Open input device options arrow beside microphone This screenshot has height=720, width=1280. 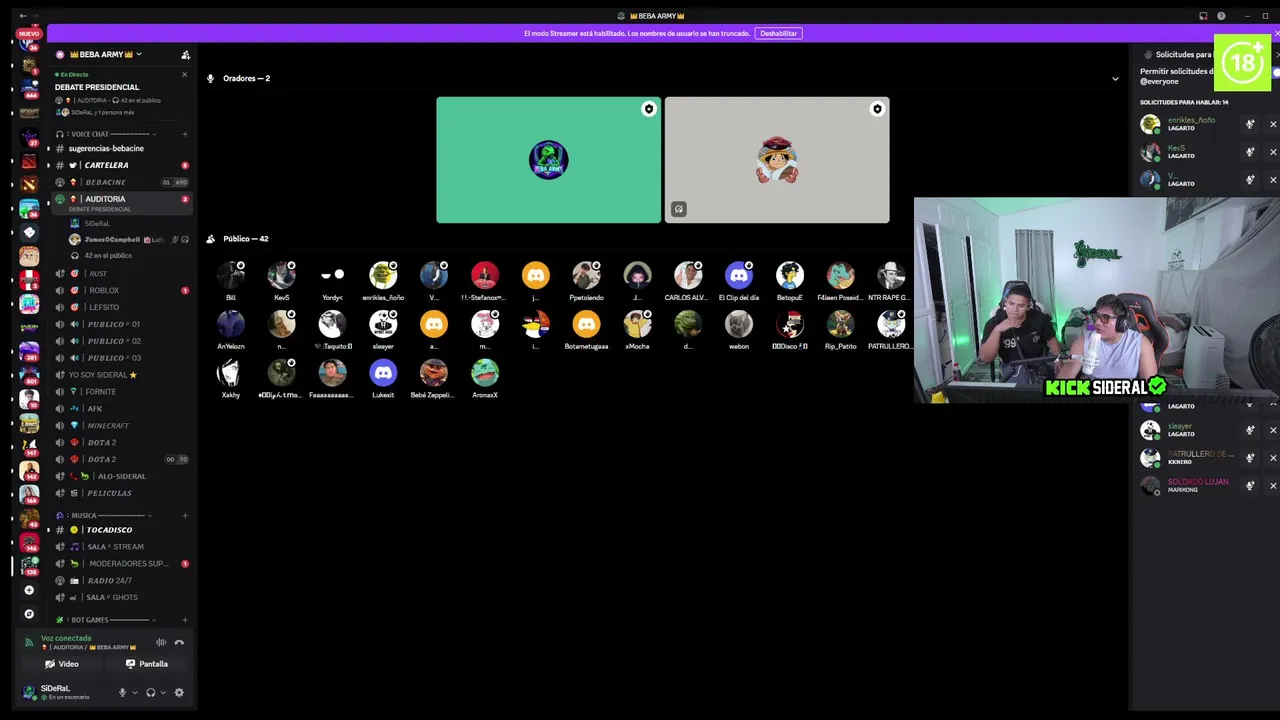(x=134, y=692)
